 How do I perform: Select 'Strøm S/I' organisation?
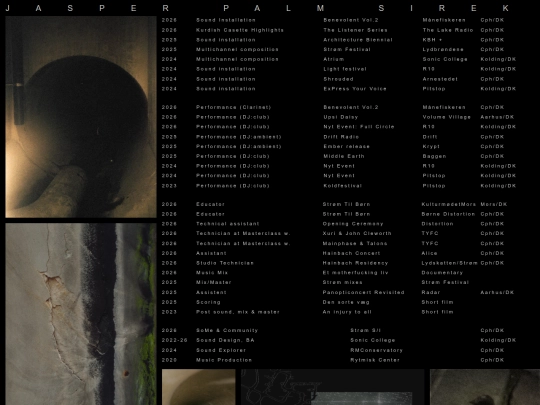(365, 330)
